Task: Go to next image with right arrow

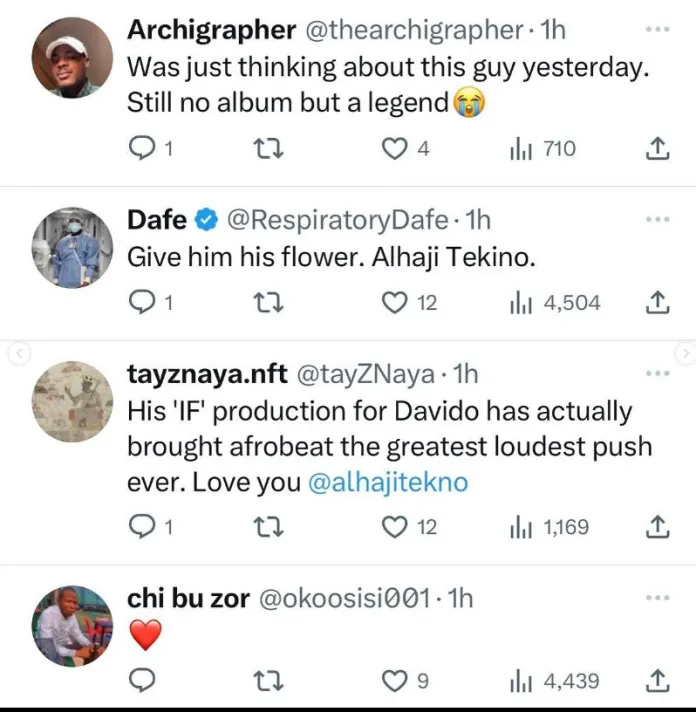Action: click(685, 352)
